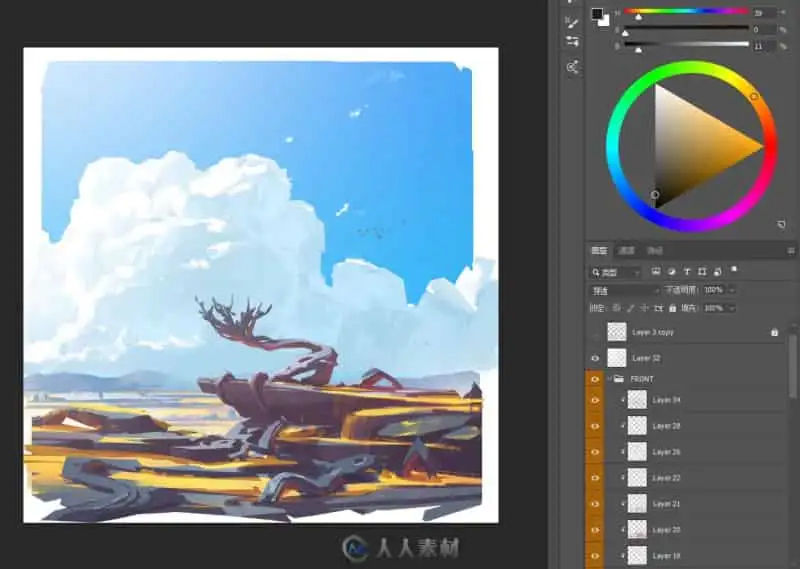The image size is (800, 569).
Task: Toggle the layer filtering on/off switch
Action: pyautogui.click(x=734, y=269)
